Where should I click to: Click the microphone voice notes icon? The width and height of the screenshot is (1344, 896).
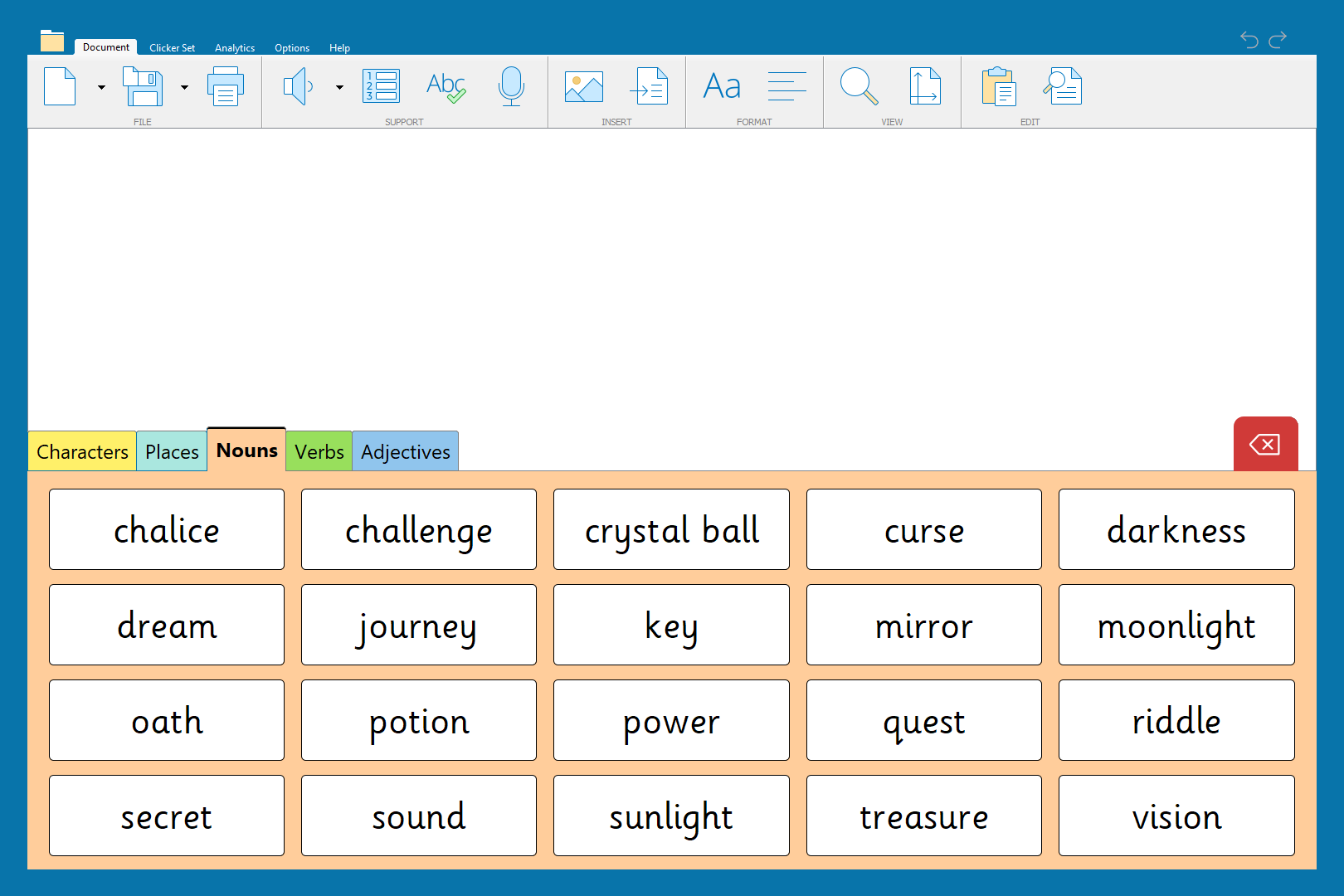(511, 86)
